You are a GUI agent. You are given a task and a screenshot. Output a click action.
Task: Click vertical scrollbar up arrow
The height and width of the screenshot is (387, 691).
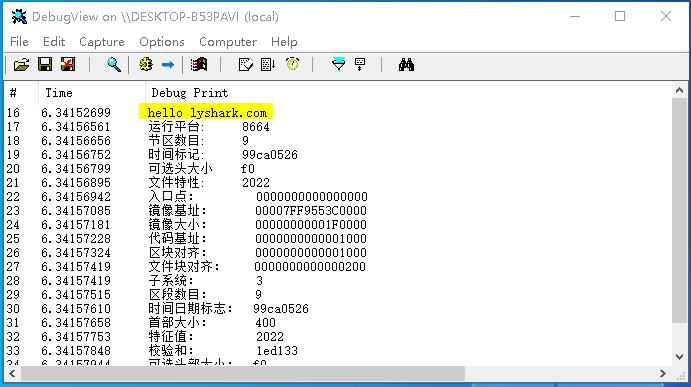coord(679,90)
